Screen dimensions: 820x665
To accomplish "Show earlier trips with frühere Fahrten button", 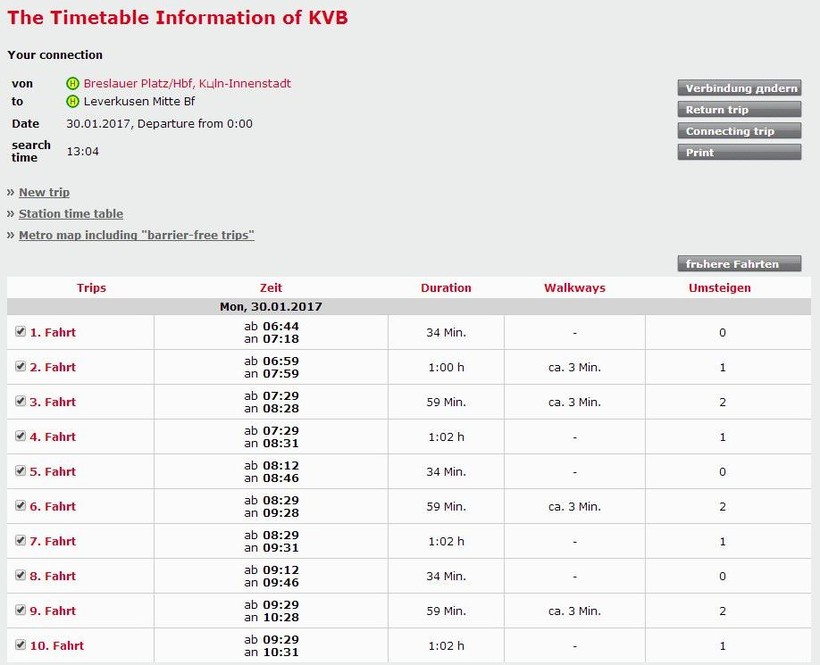I will pos(739,264).
